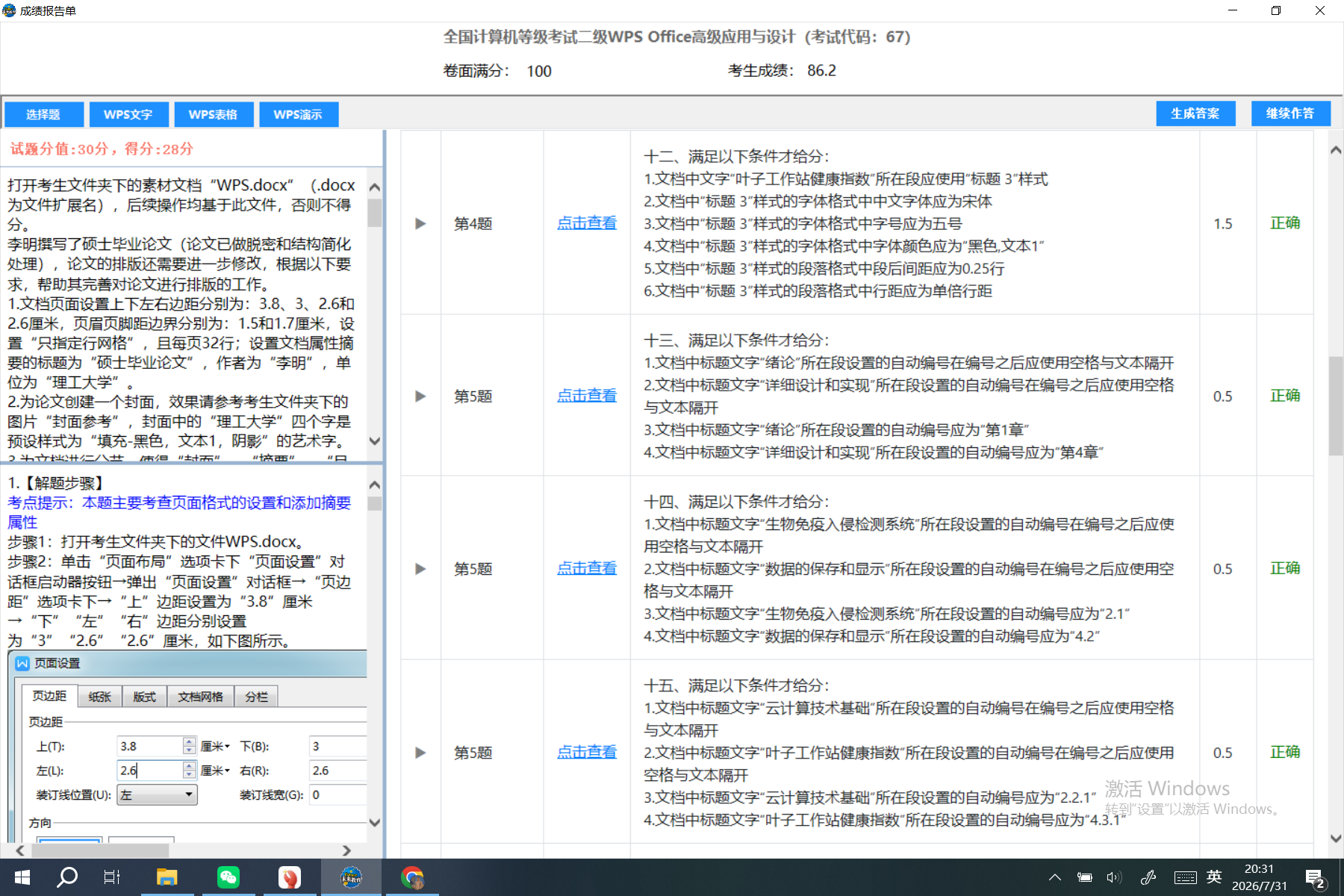
Task: Click 正确 result in the 十五 row
Action: (x=1285, y=752)
